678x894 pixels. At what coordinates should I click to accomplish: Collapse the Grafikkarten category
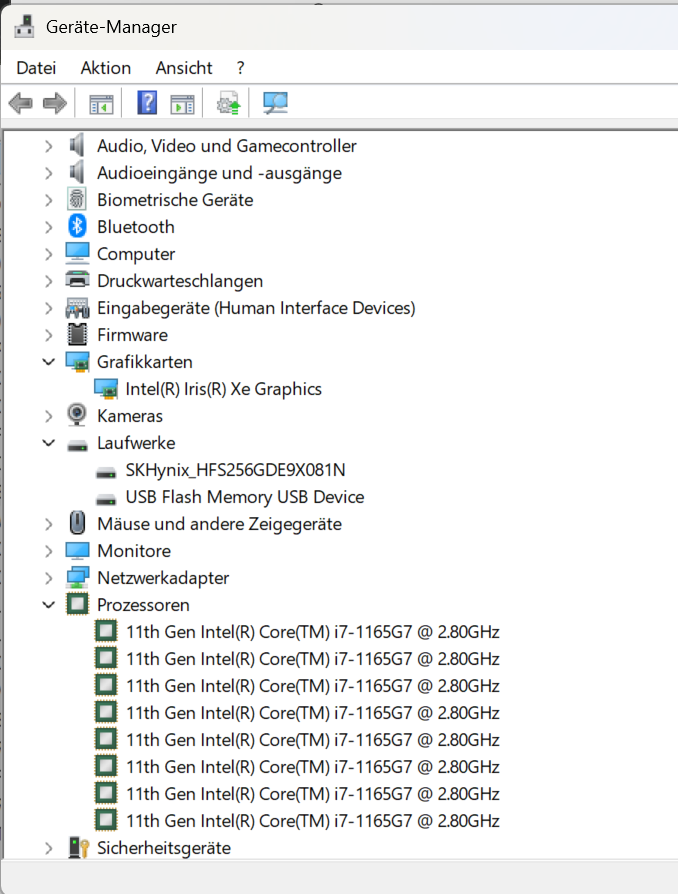(x=48, y=362)
